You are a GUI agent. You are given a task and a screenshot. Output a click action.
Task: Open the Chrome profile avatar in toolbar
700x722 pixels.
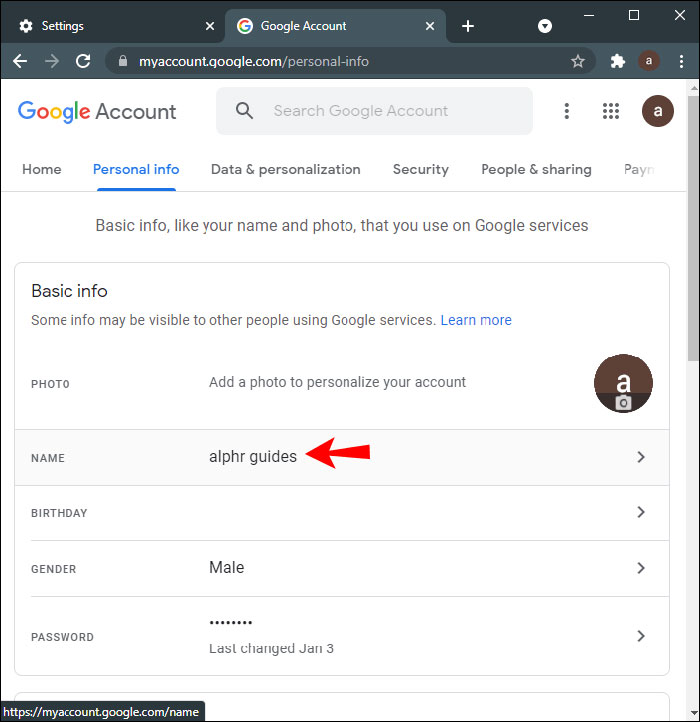tap(649, 61)
